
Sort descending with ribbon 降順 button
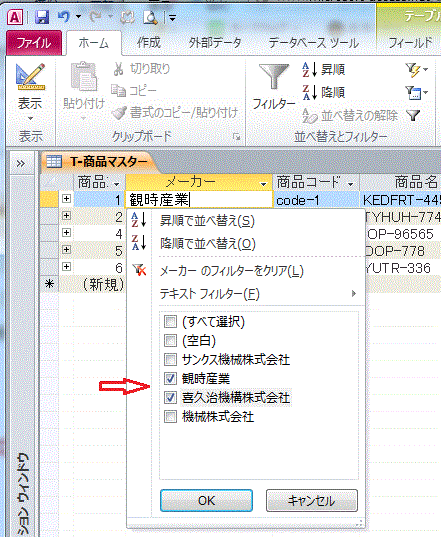[x=324, y=92]
